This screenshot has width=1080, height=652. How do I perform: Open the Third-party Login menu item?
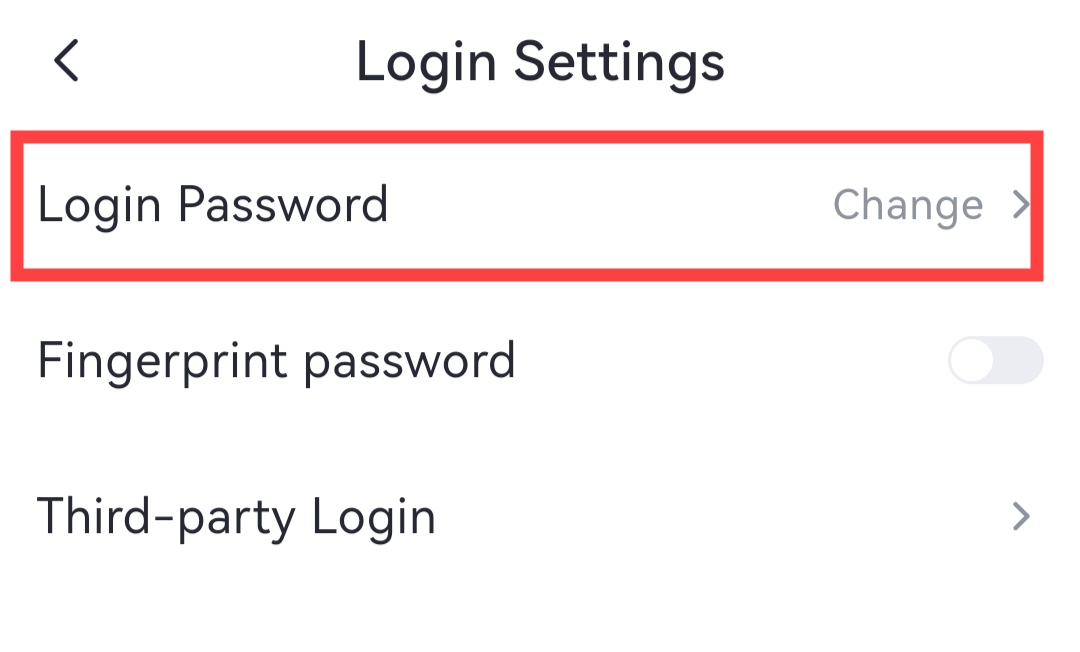point(527,517)
